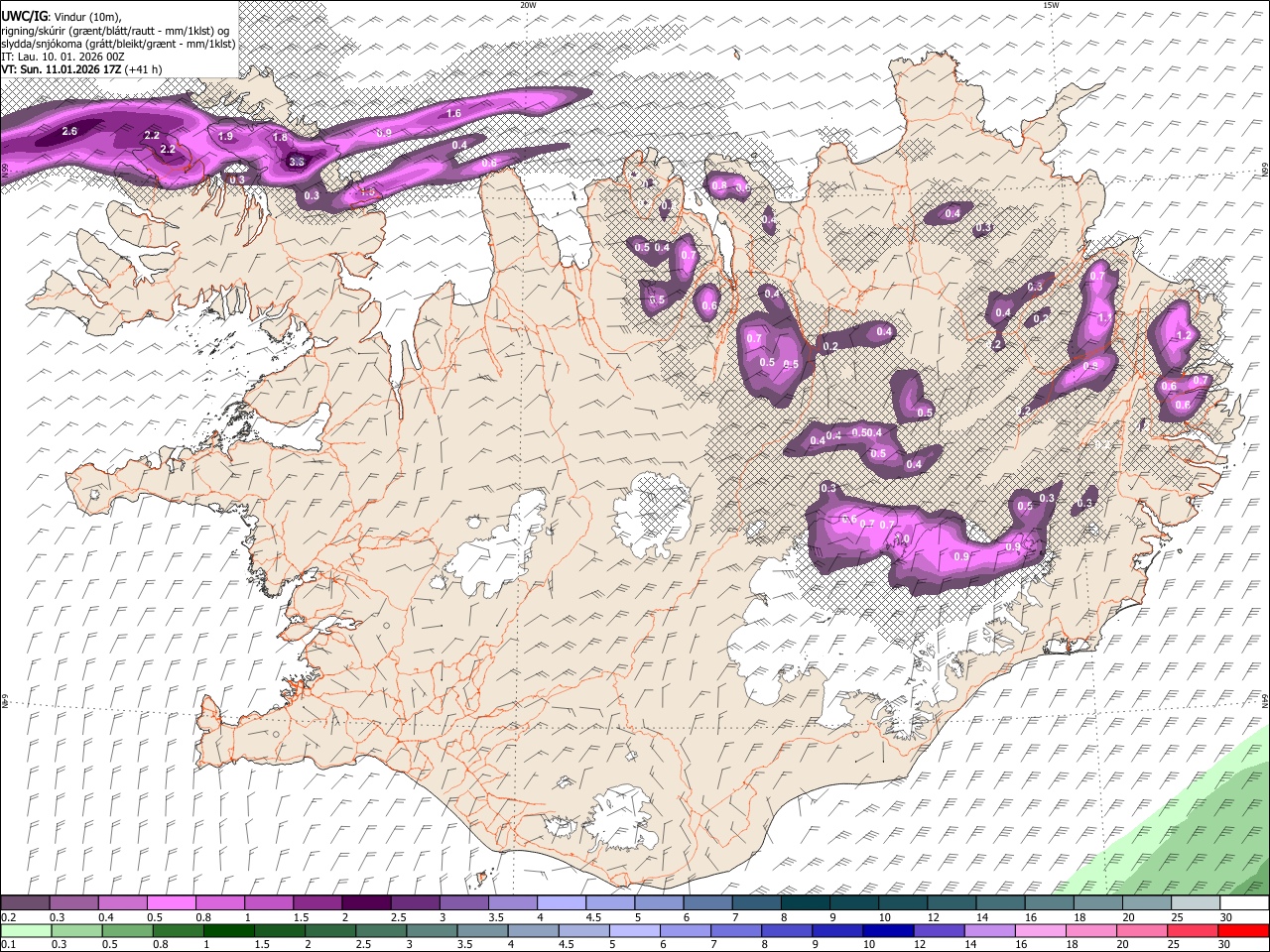Screen dimensions: 1270x952
Task: Click the '30' label at top legend end
Action: click(1225, 917)
